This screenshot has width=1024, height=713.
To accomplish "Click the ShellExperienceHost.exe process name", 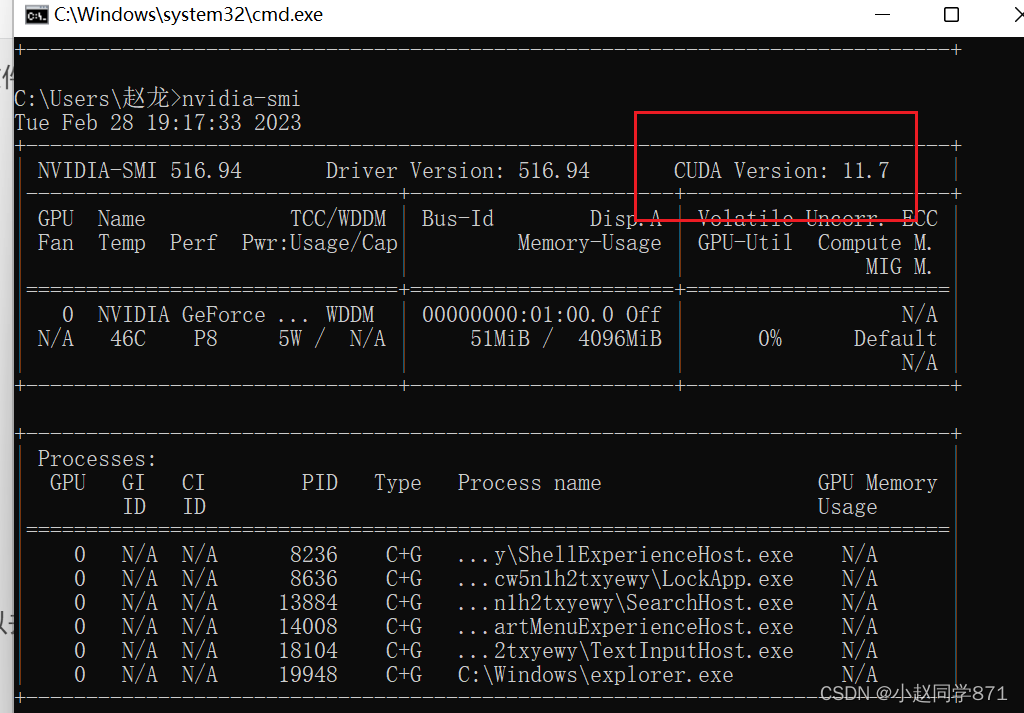I will (x=626, y=555).
